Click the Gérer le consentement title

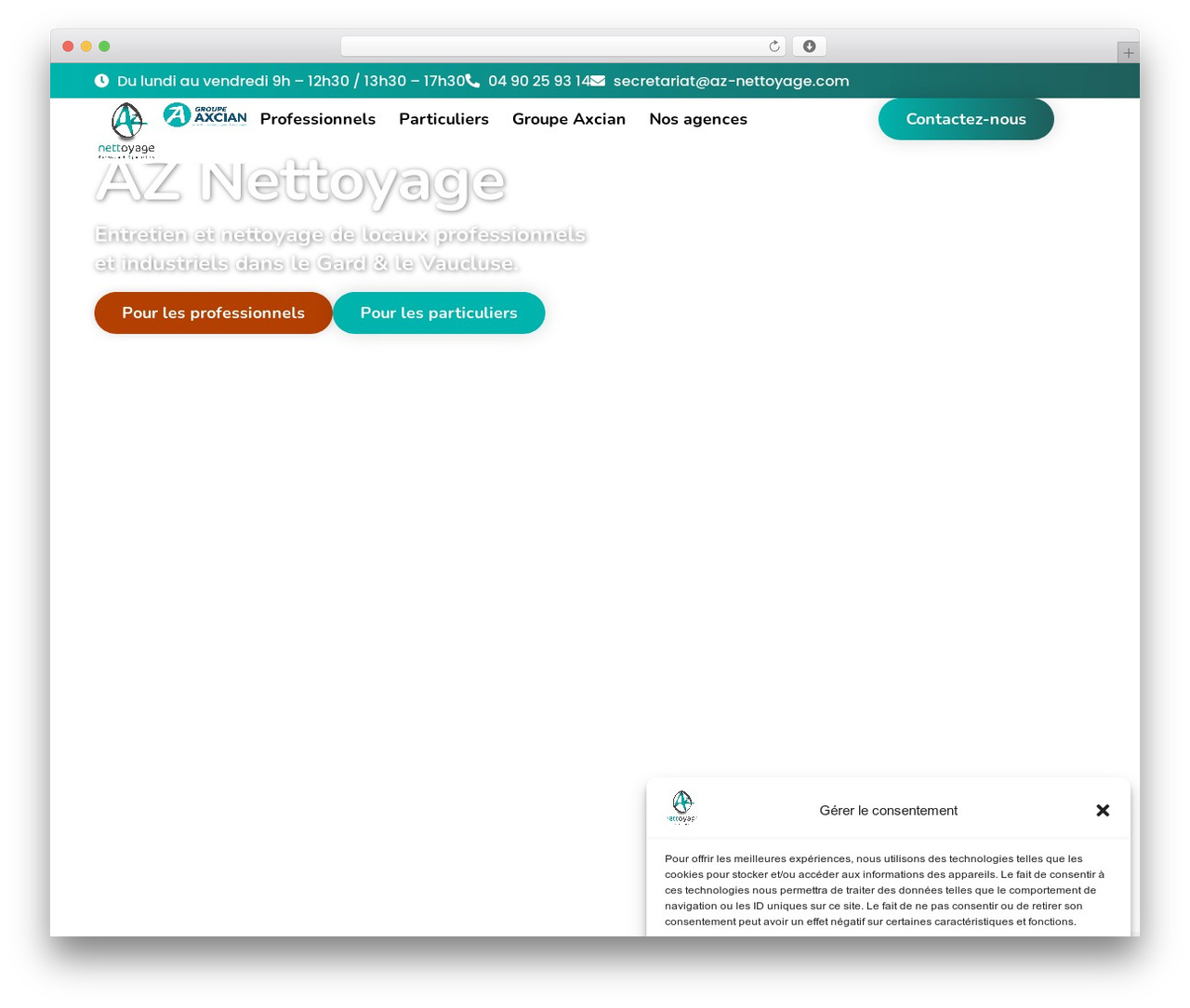[x=888, y=811]
